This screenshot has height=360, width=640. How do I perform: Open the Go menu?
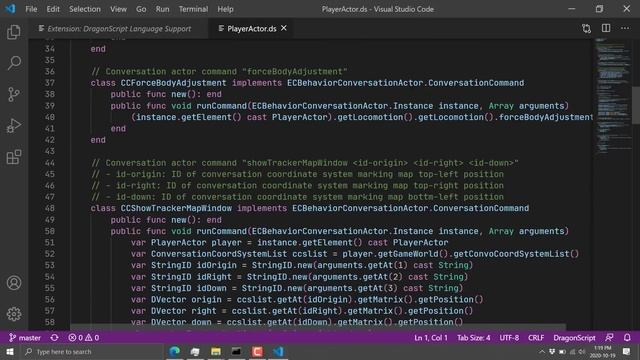tap(141, 9)
